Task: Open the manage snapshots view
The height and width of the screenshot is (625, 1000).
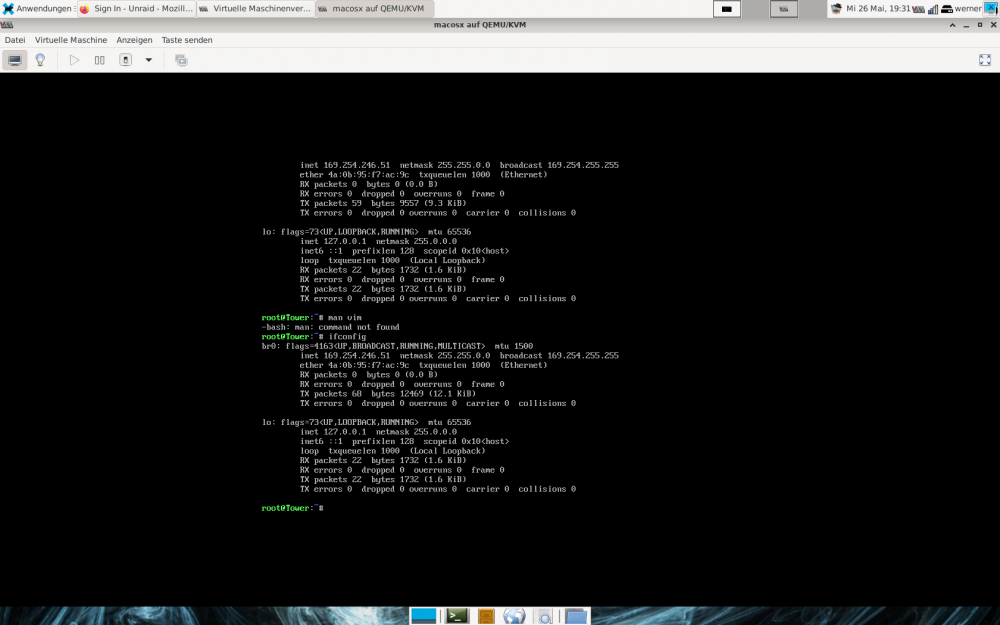Action: [x=181, y=60]
